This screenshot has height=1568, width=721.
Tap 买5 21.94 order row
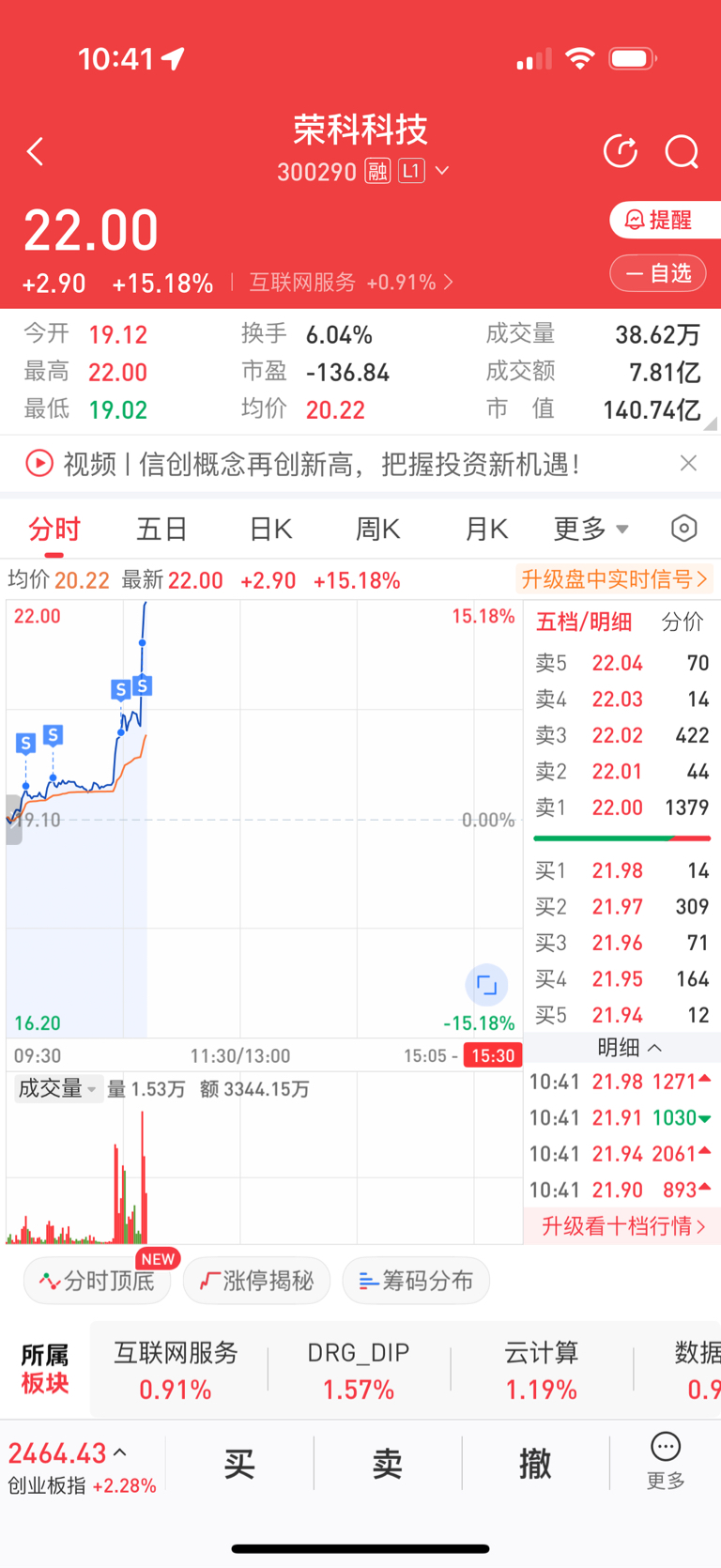(x=621, y=1015)
